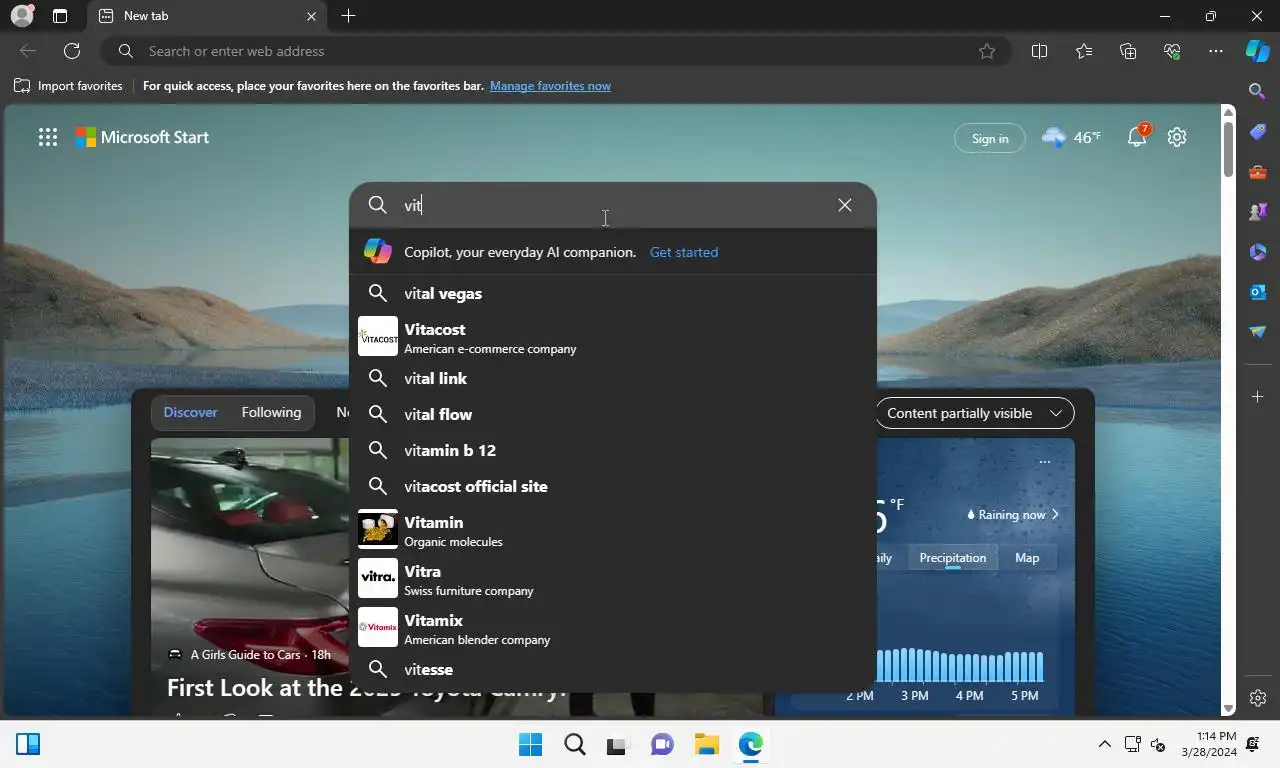Select suggestion vitacost official site
The height and width of the screenshot is (768, 1280).
click(612, 486)
